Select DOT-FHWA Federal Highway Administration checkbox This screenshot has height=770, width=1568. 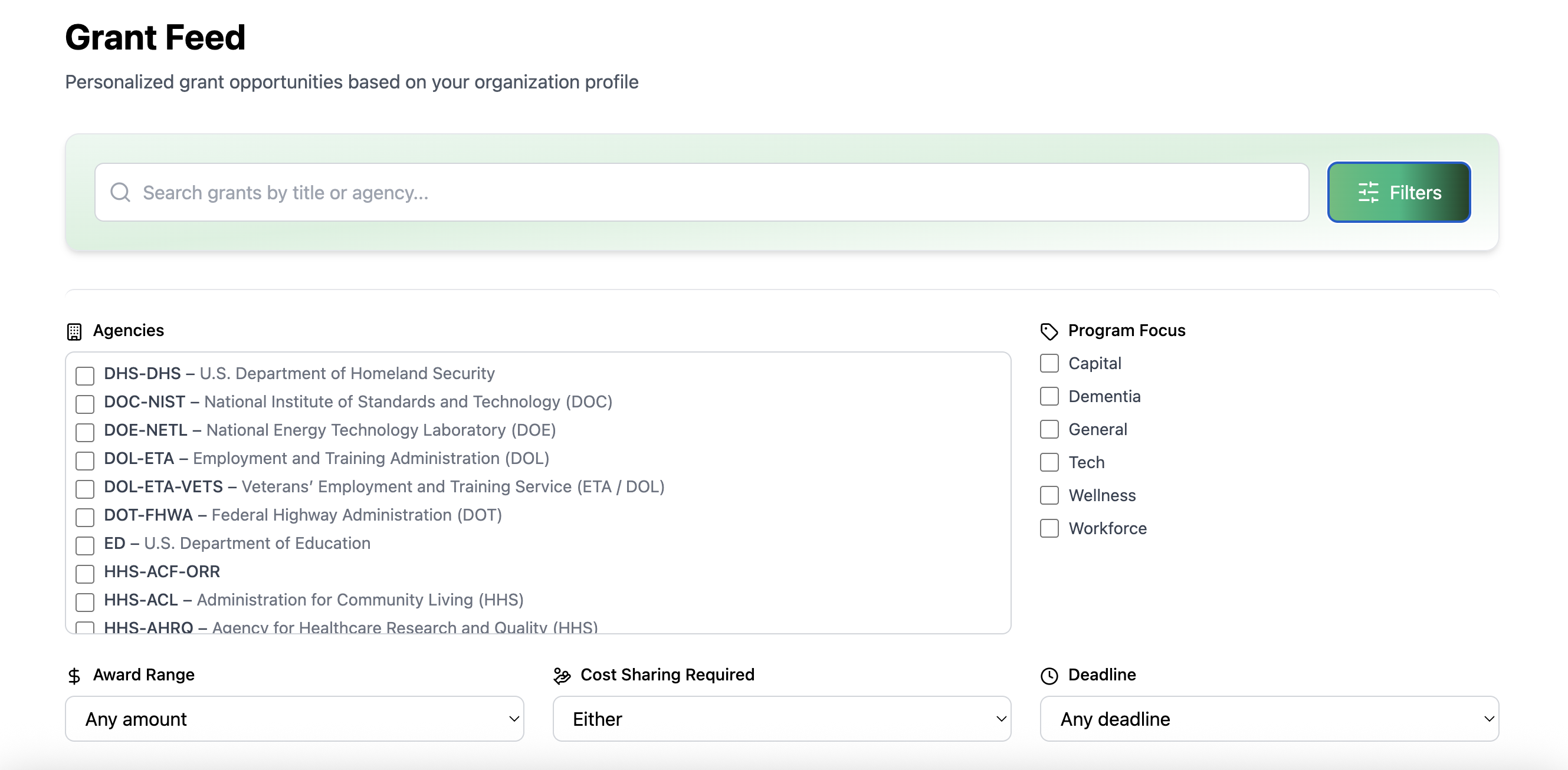pyautogui.click(x=84, y=517)
